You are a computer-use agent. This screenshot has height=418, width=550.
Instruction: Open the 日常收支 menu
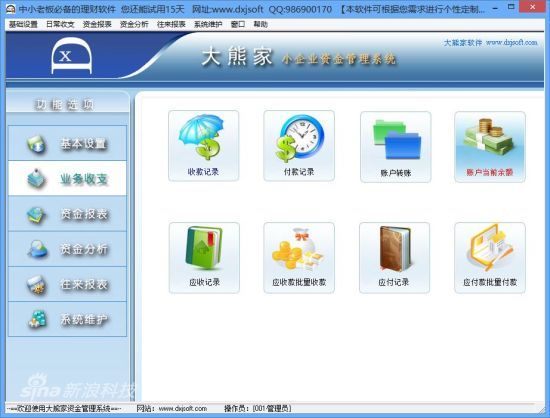60,24
